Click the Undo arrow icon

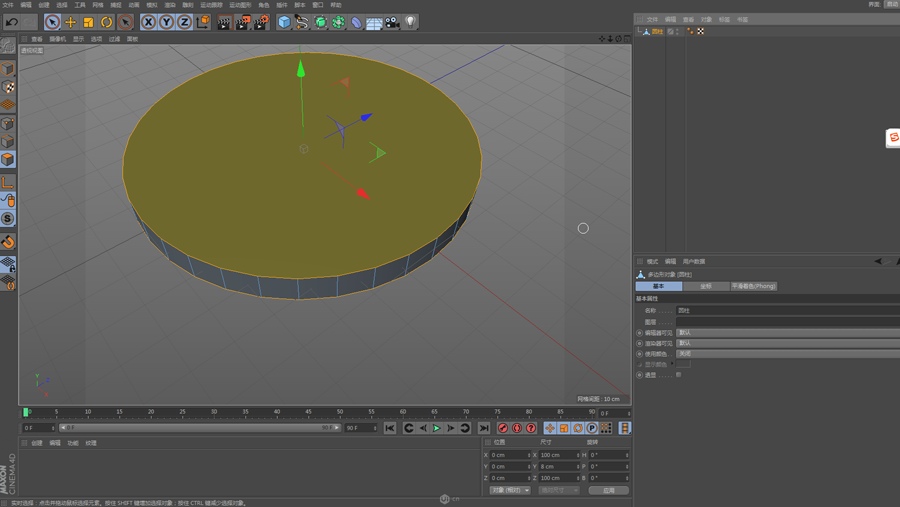[x=11, y=22]
